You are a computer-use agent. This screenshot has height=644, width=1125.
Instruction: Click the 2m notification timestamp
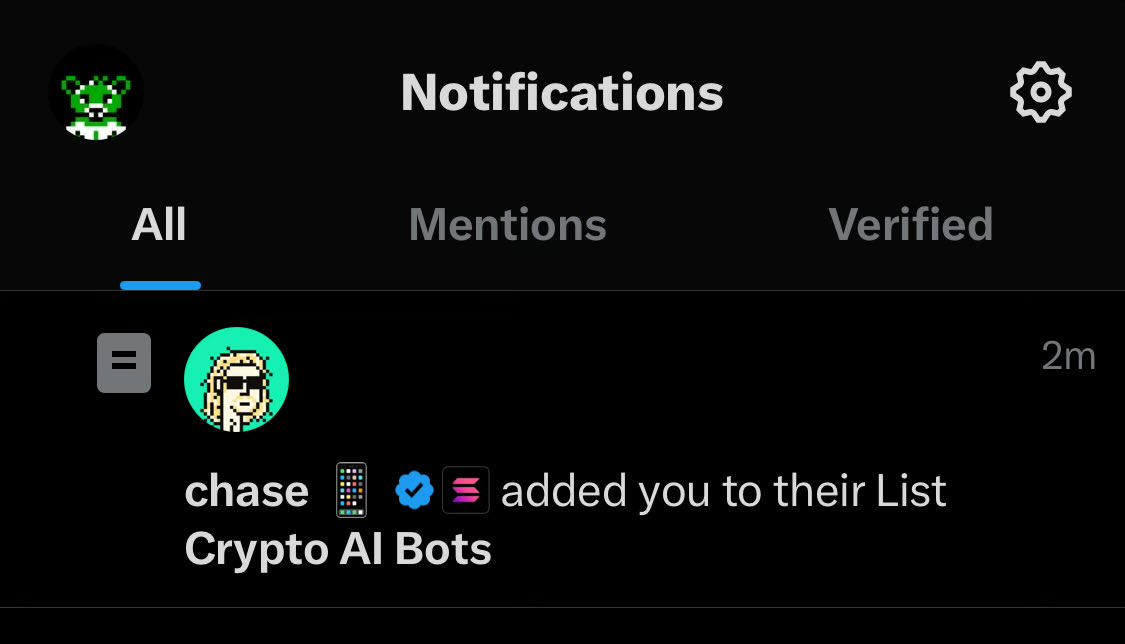tap(1068, 356)
